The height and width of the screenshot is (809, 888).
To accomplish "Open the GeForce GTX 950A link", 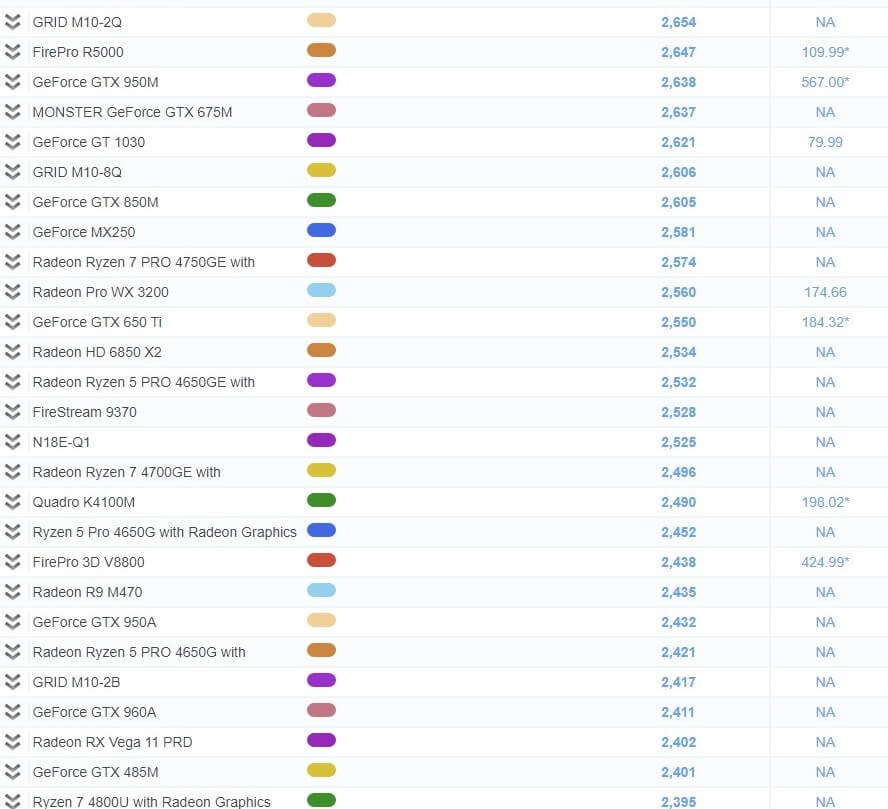I will pyautogui.click(x=94, y=622).
